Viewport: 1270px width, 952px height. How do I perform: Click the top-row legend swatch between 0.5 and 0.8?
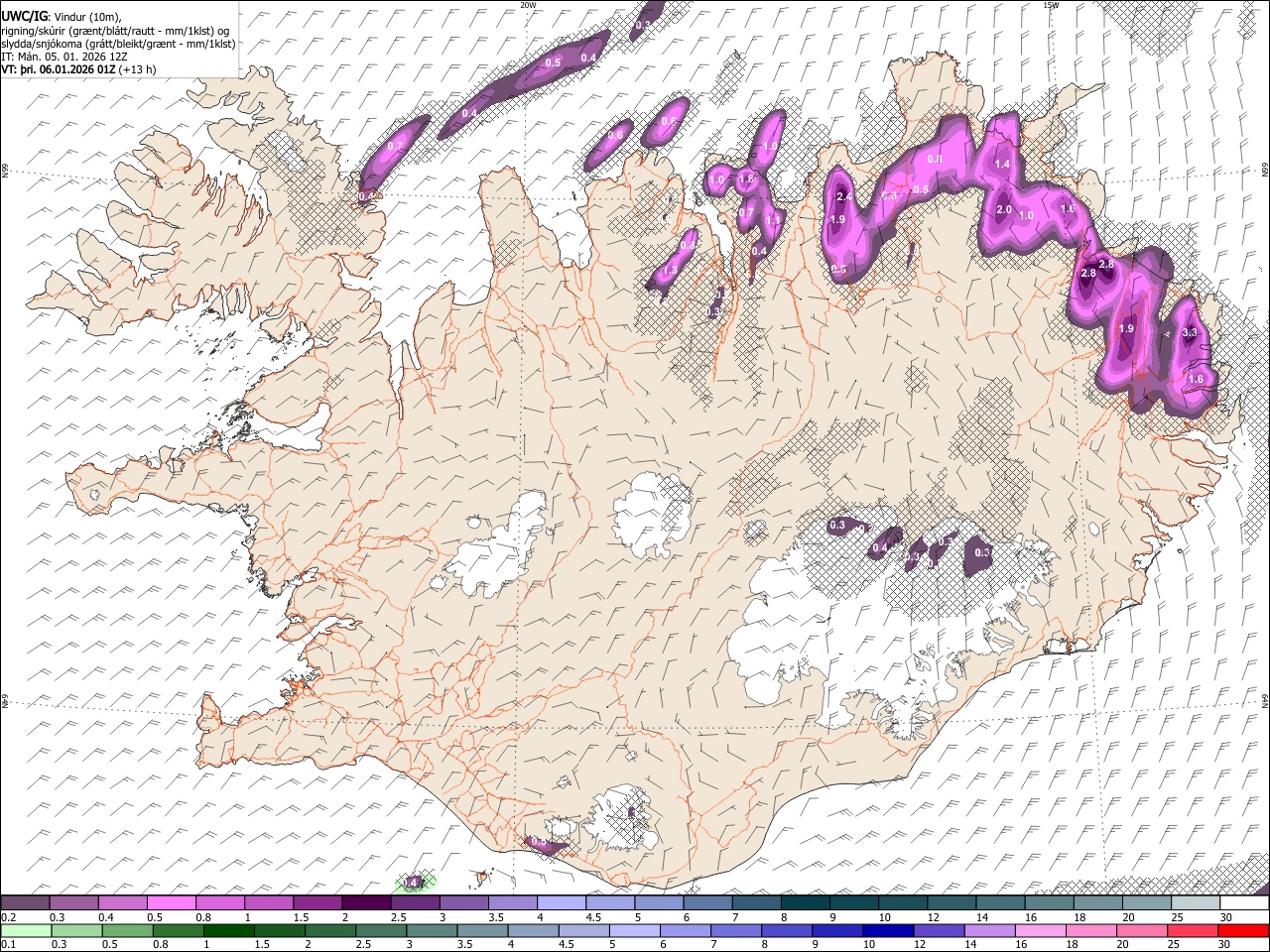click(x=172, y=903)
